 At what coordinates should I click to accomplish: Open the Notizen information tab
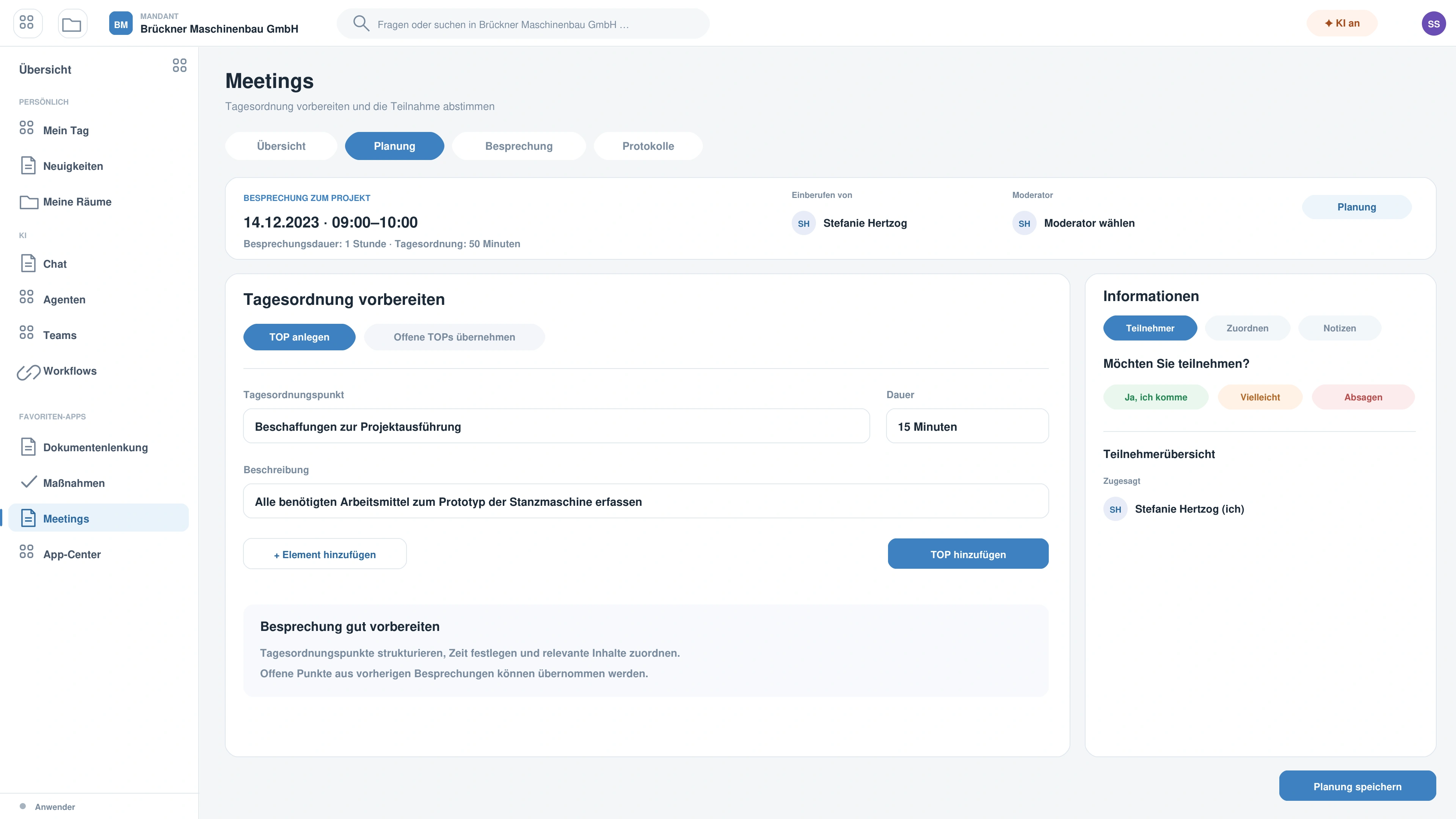coord(1339,328)
